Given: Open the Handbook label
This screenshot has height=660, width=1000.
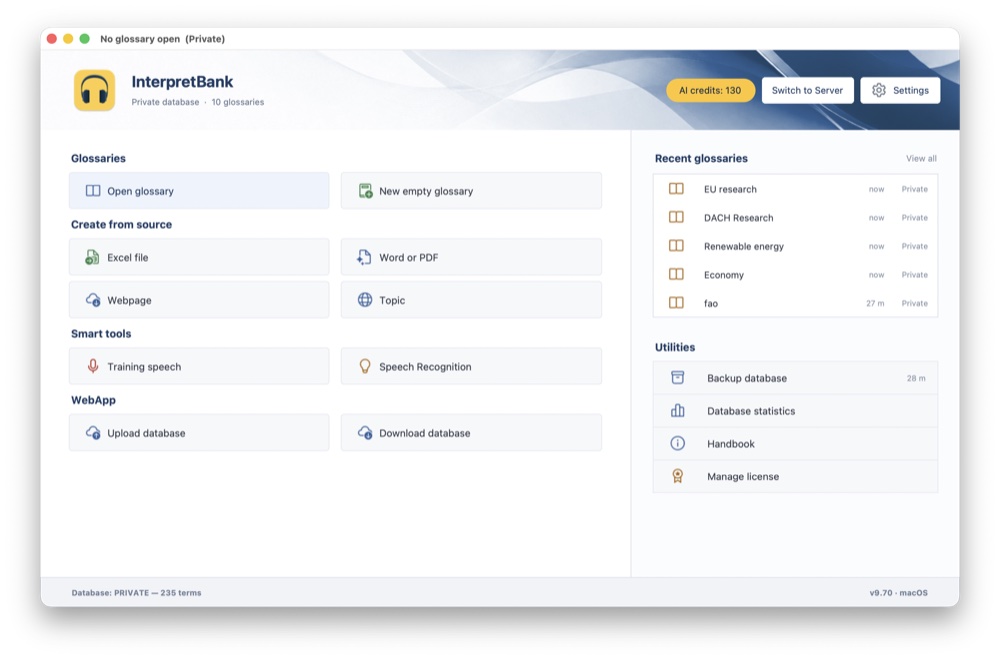Looking at the screenshot, I should pyautogui.click(x=731, y=444).
